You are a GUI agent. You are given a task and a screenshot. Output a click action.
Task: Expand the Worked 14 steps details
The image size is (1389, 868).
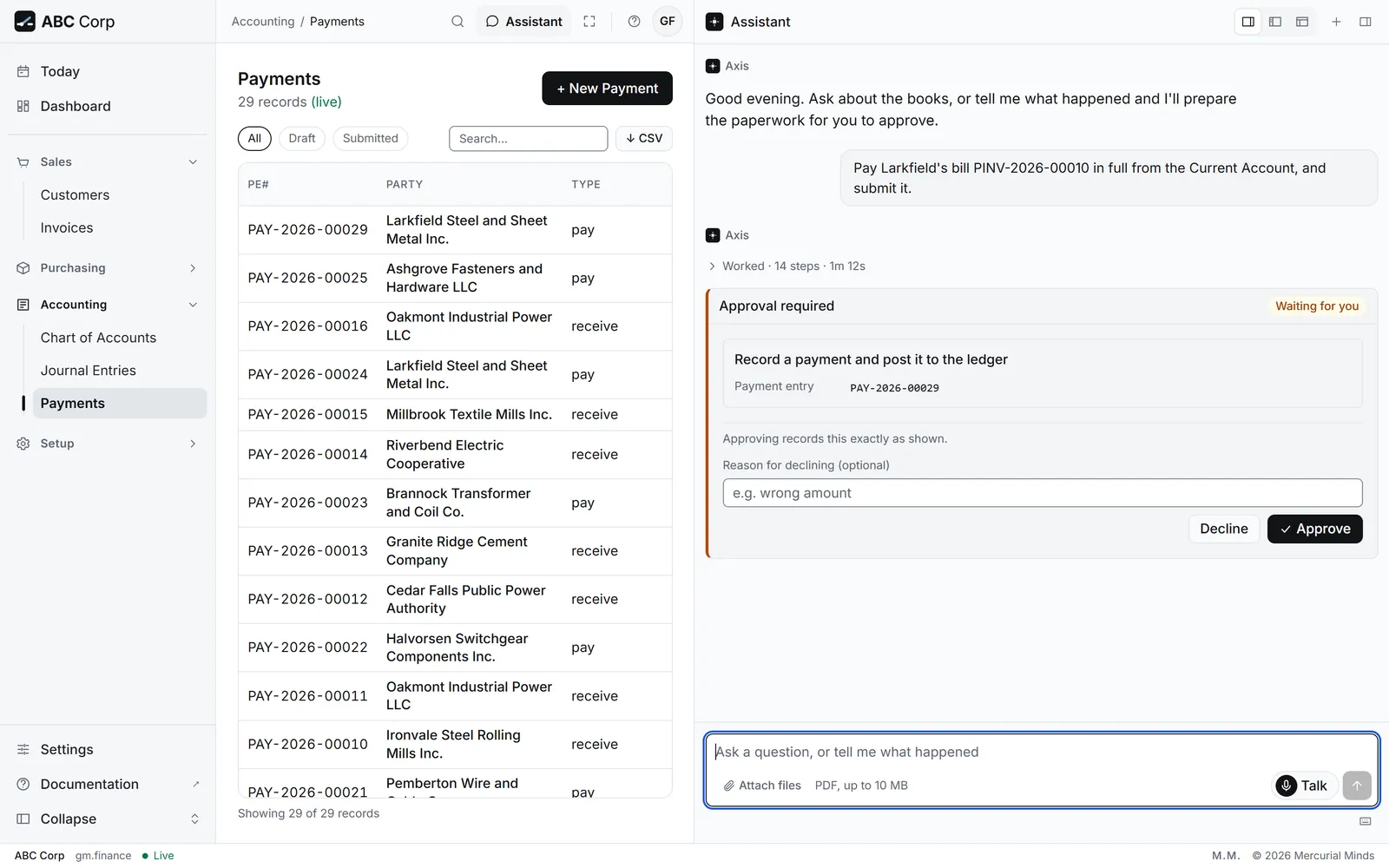787,266
